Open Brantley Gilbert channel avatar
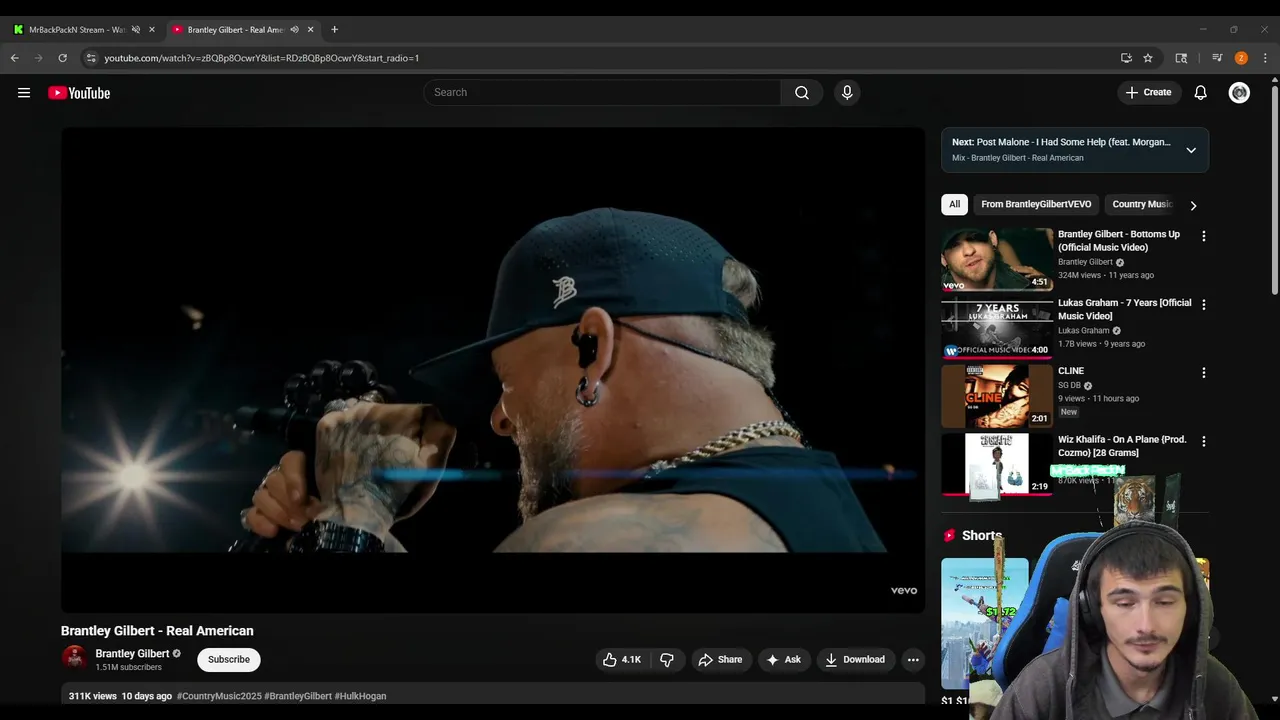This screenshot has width=1280, height=720. (74, 658)
